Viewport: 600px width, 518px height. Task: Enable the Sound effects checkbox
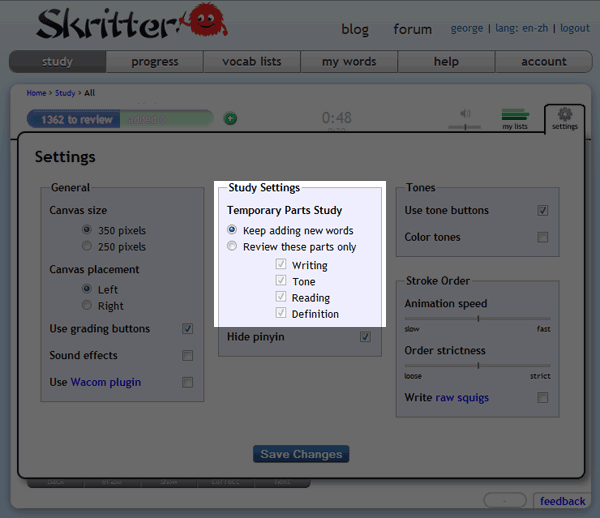187,355
